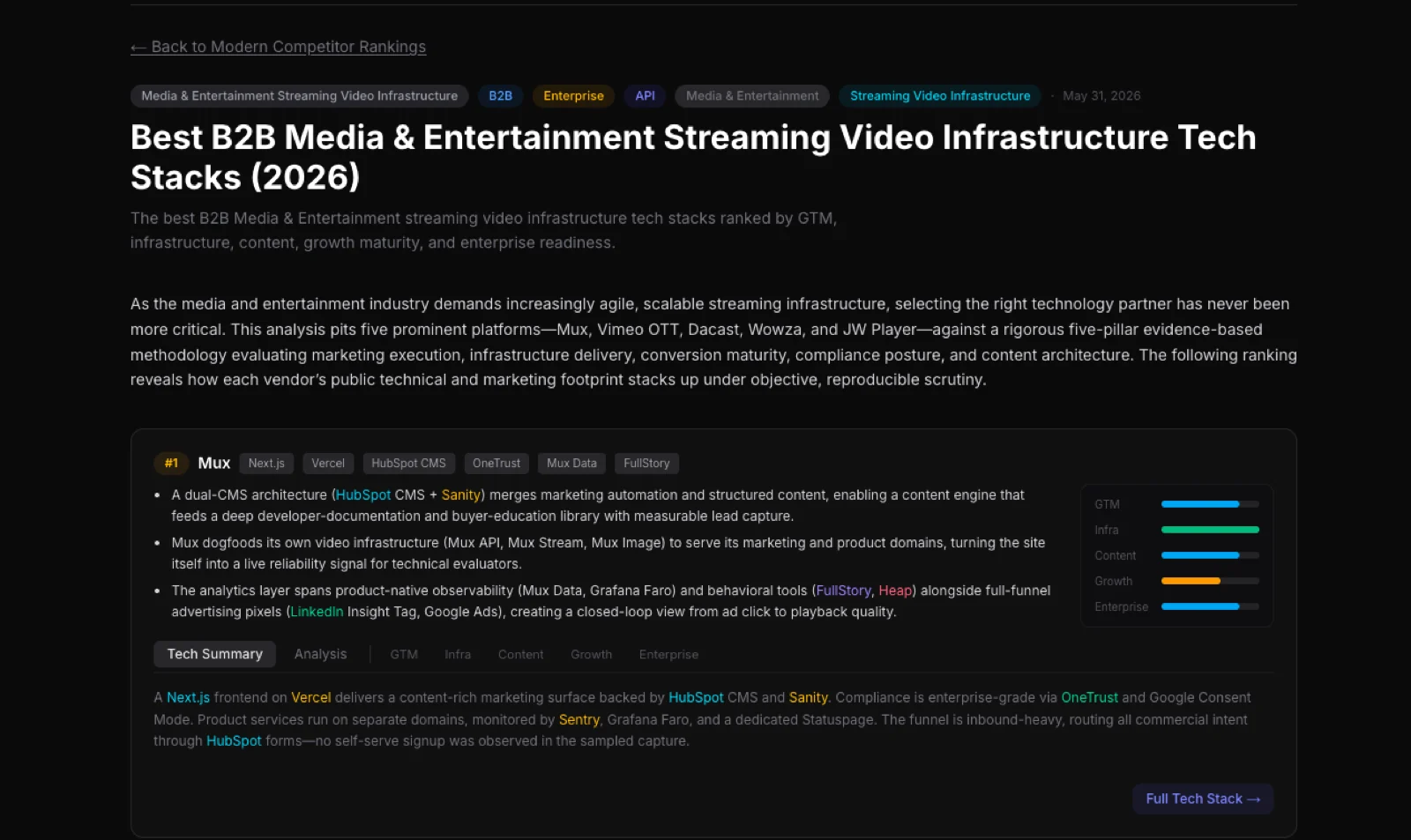
Task: Click Next.js link in tech summary
Action: [x=188, y=697]
